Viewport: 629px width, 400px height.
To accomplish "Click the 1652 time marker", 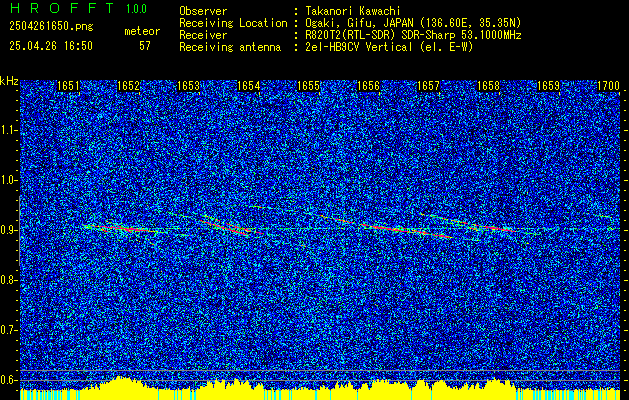I will click(128, 86).
